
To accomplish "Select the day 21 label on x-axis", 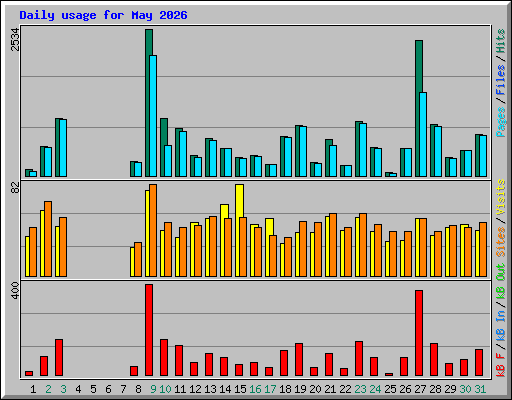I will coord(330,389).
